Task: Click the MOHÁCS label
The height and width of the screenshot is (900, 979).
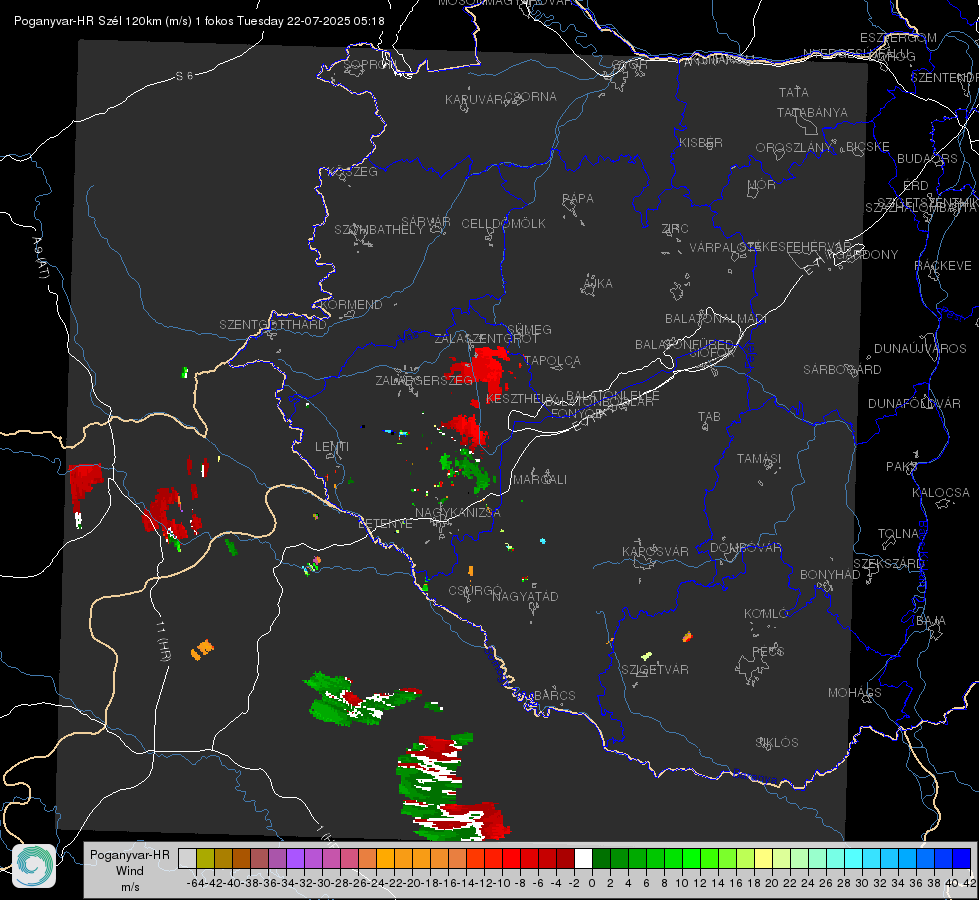Action: pos(855,693)
